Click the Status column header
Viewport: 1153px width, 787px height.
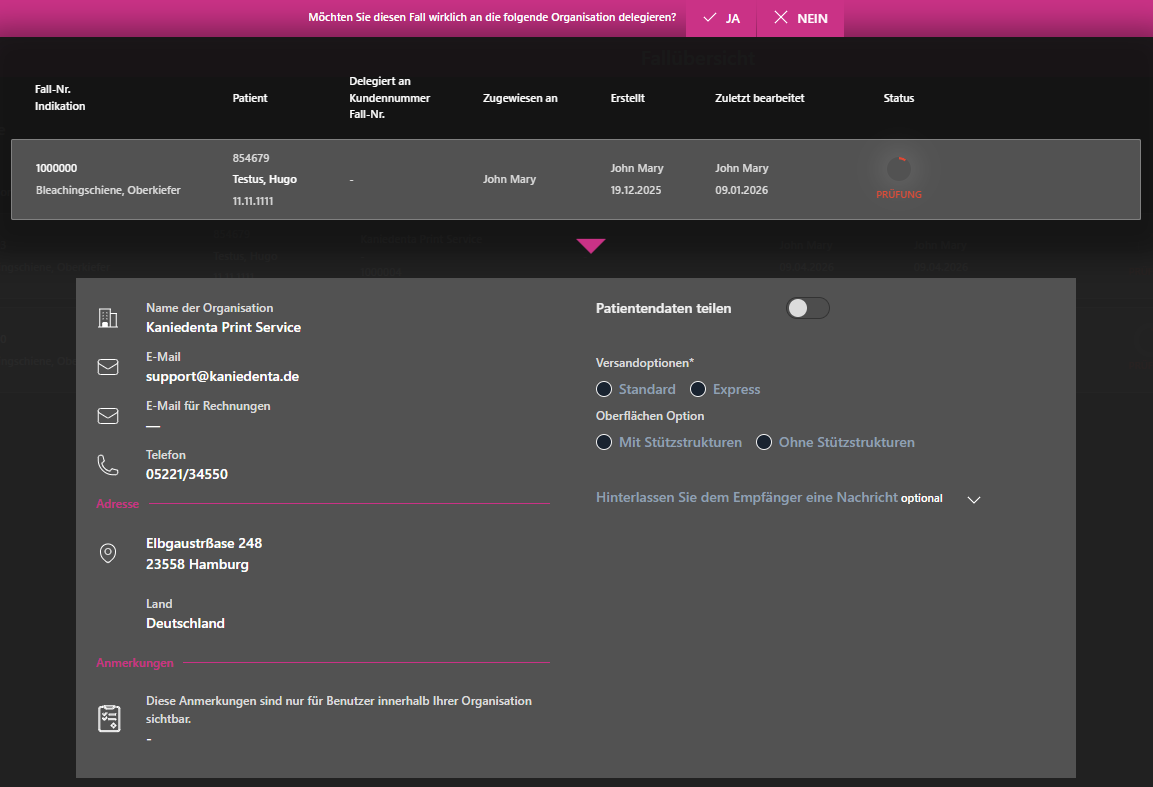point(898,98)
